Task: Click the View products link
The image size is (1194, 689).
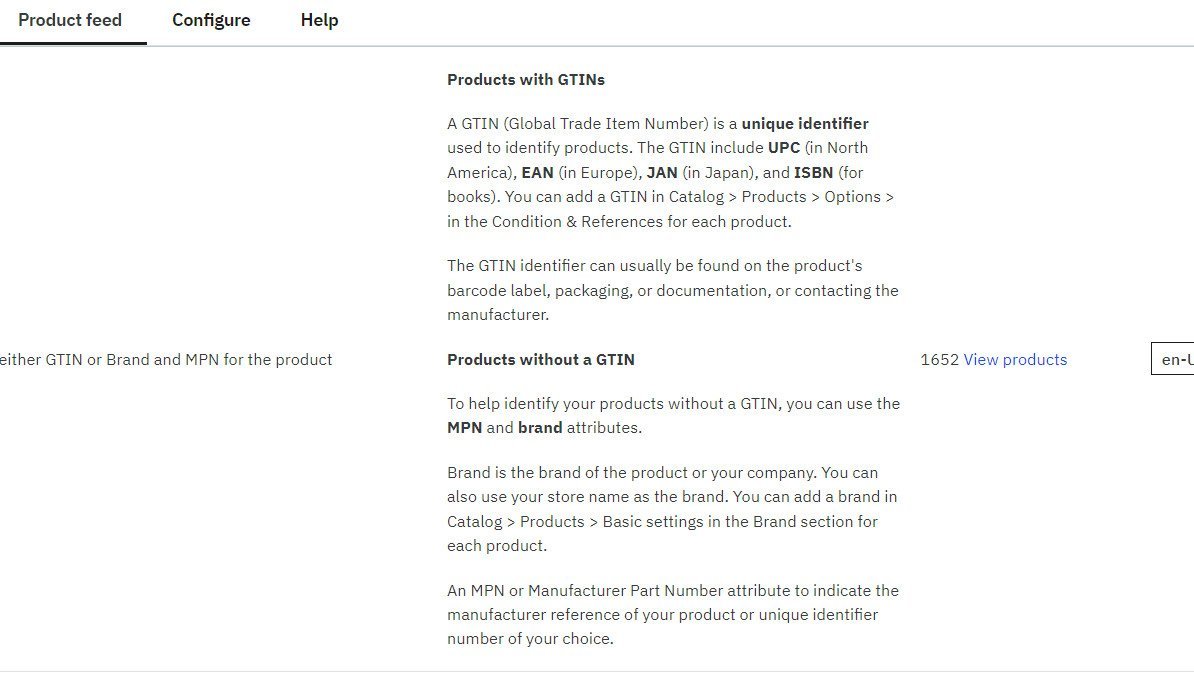Action: tap(1015, 360)
